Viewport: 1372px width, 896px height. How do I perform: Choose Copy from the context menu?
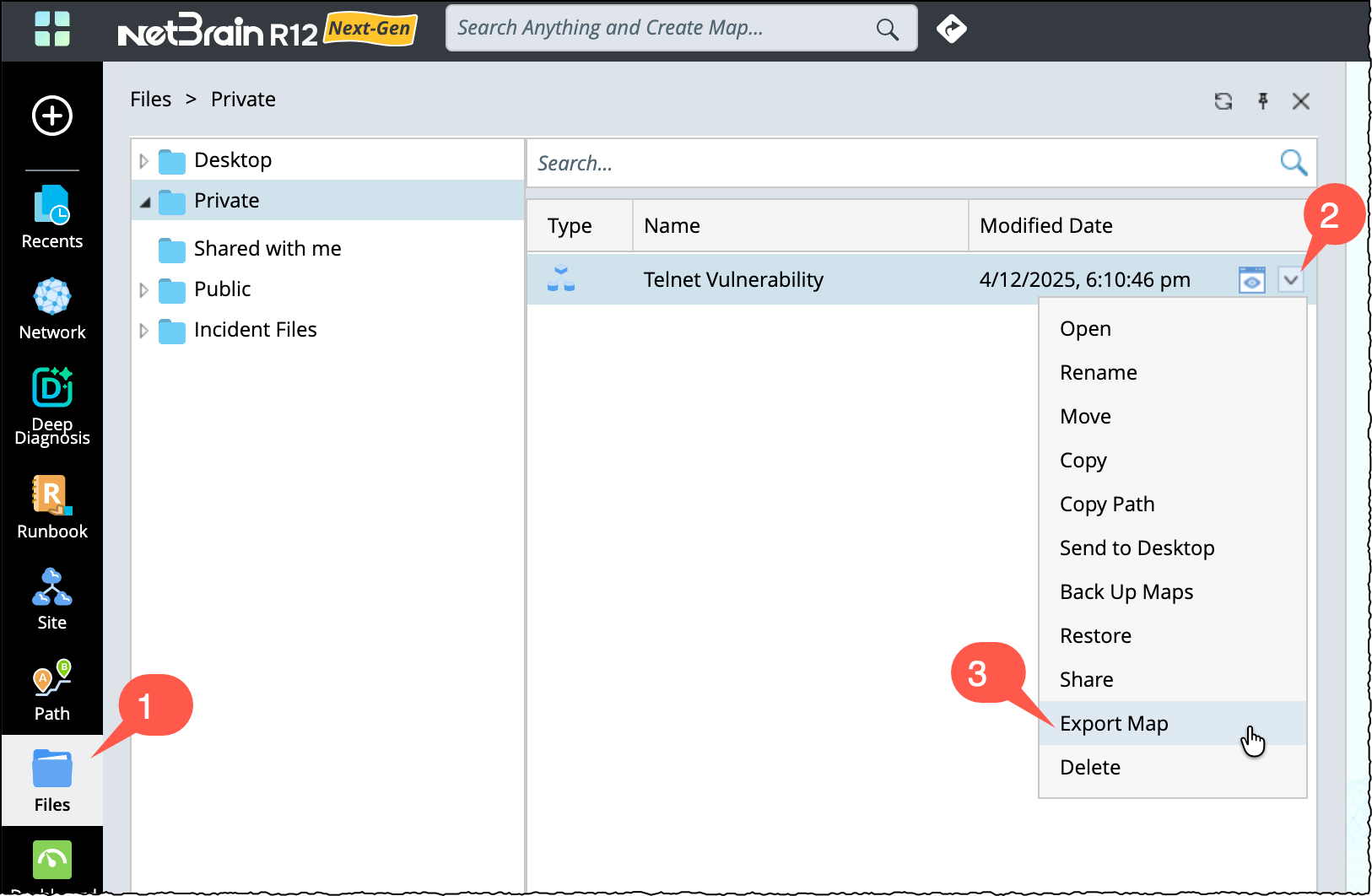click(x=1172, y=460)
